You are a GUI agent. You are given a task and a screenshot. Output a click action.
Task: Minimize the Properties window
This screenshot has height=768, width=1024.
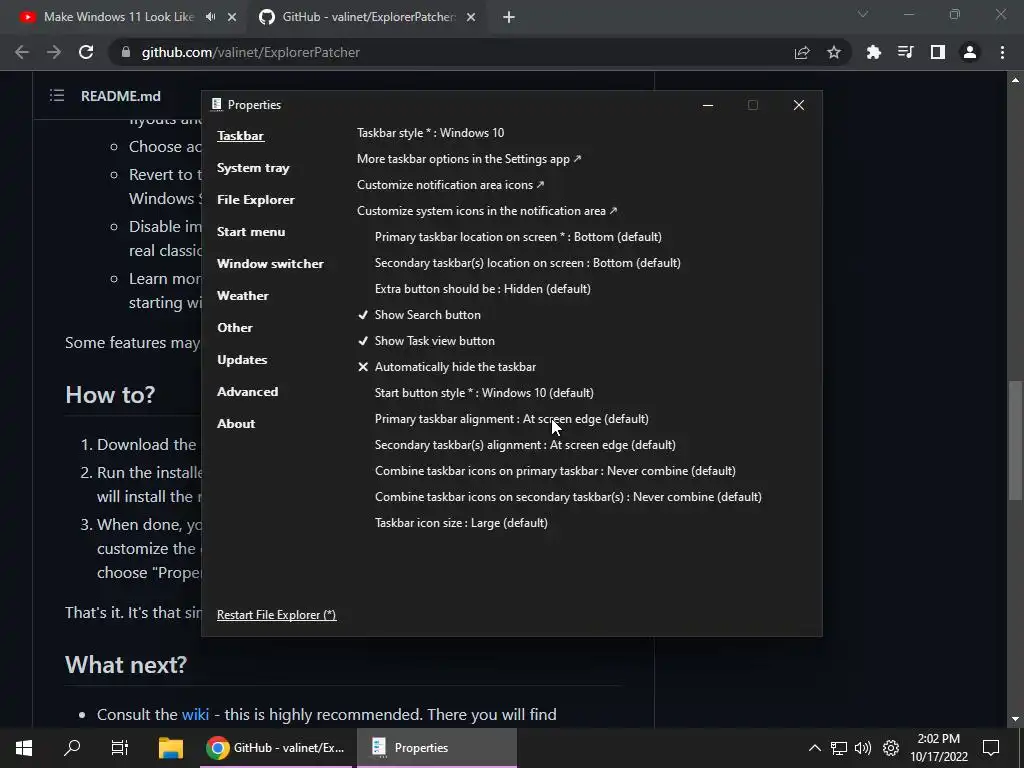(707, 105)
